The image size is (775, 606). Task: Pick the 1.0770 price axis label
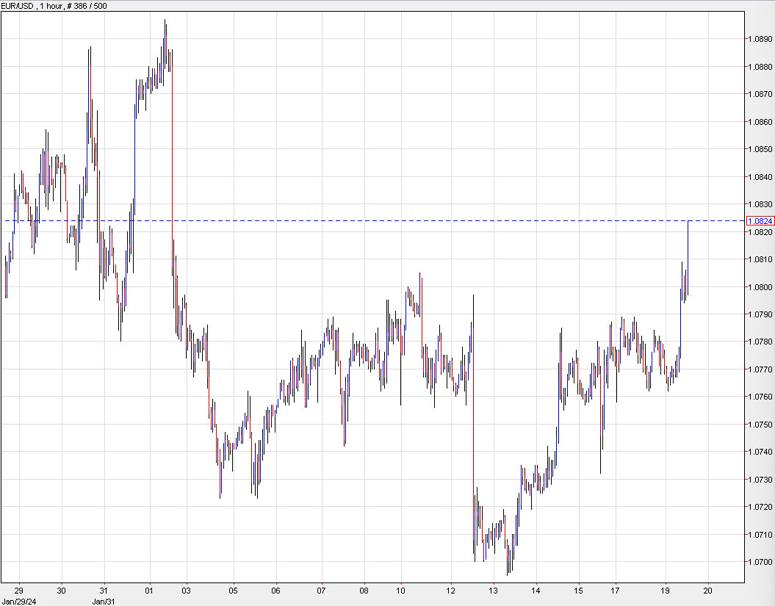[760, 369]
